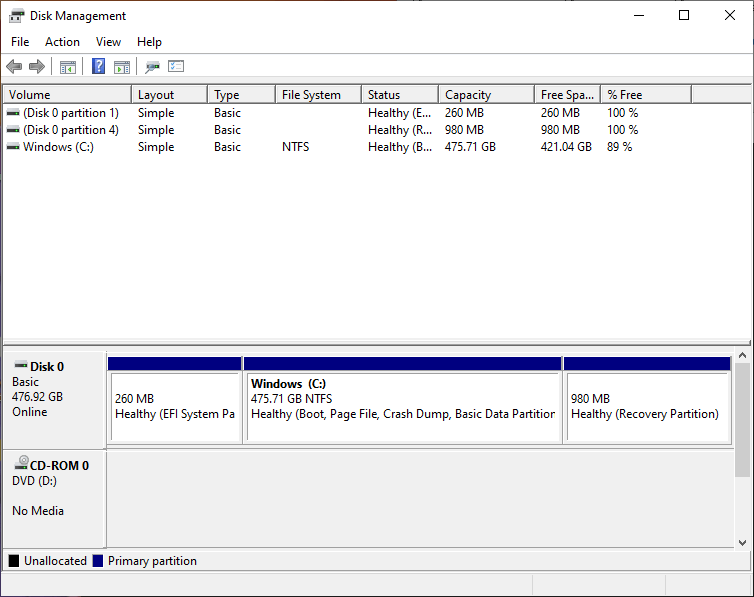Image resolution: width=754 pixels, height=597 pixels.
Task: Sort by Status column header
Action: 400,95
